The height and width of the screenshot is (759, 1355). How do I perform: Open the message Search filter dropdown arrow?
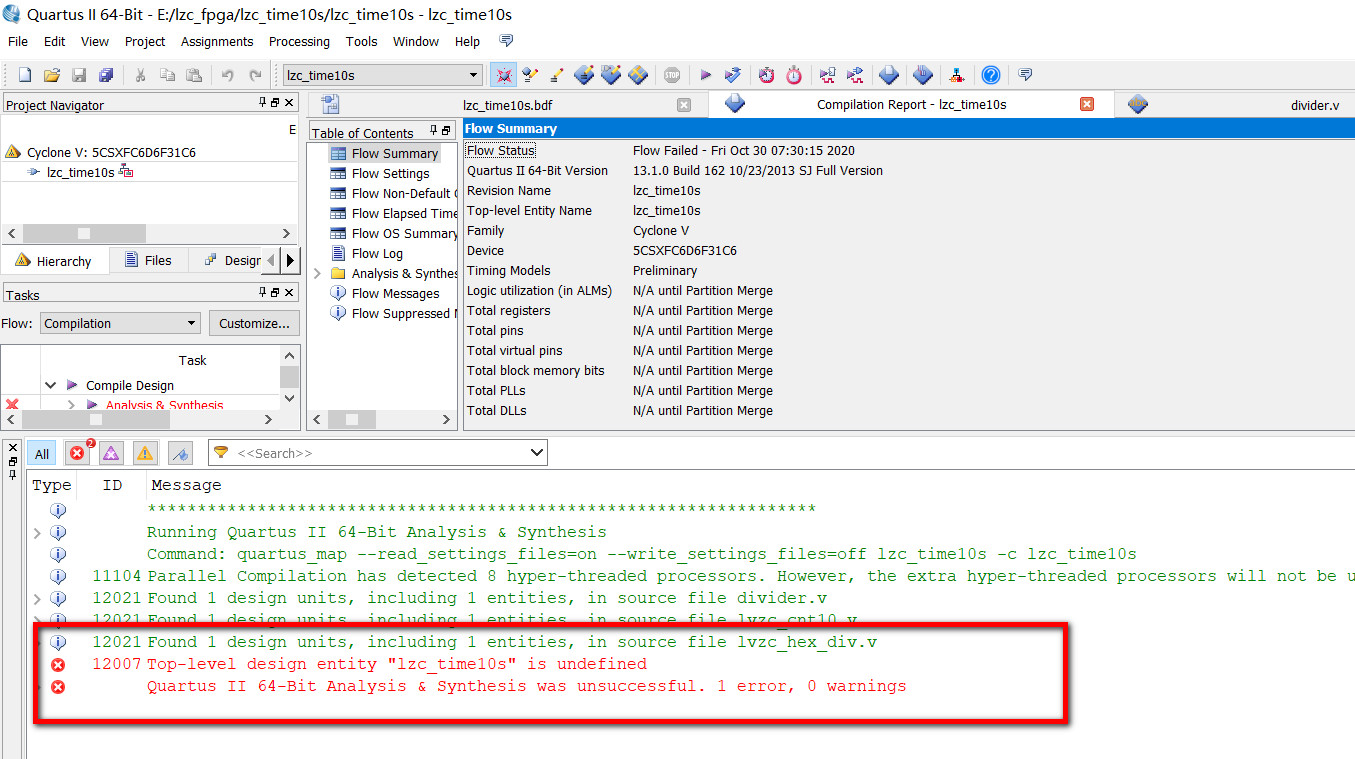point(537,453)
